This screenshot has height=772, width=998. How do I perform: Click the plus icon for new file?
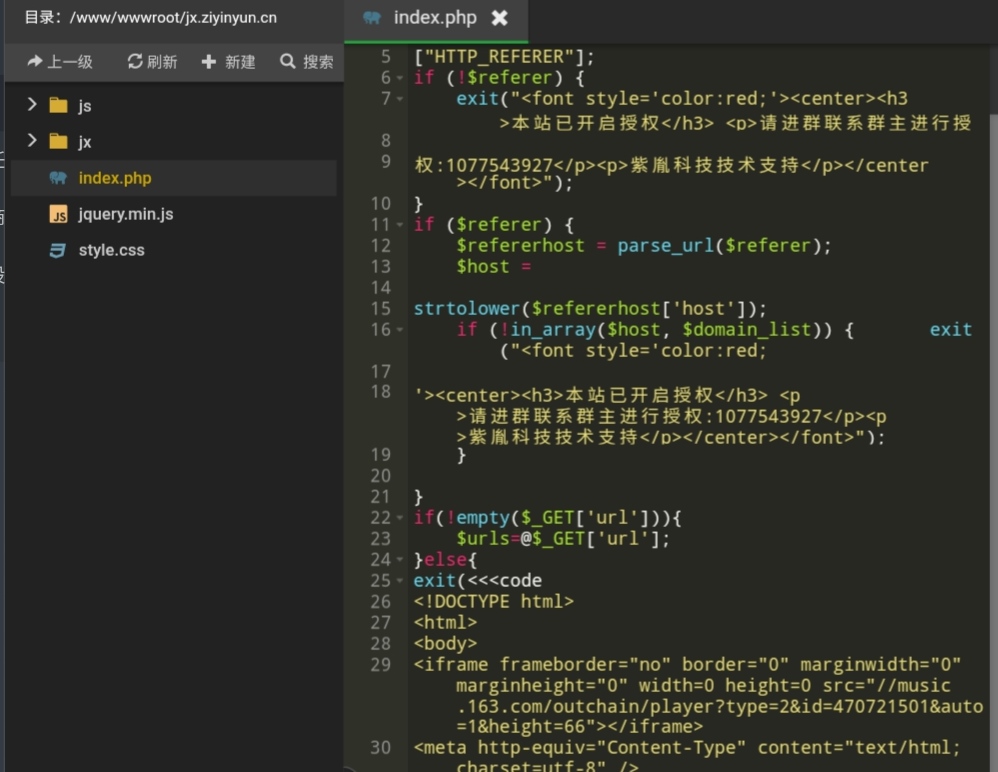[x=209, y=62]
